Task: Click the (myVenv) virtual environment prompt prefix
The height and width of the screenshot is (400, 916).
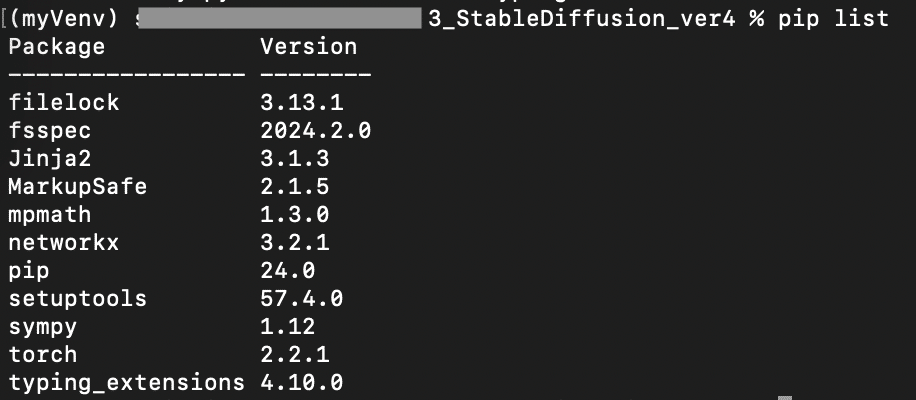Action: pyautogui.click(x=66, y=19)
